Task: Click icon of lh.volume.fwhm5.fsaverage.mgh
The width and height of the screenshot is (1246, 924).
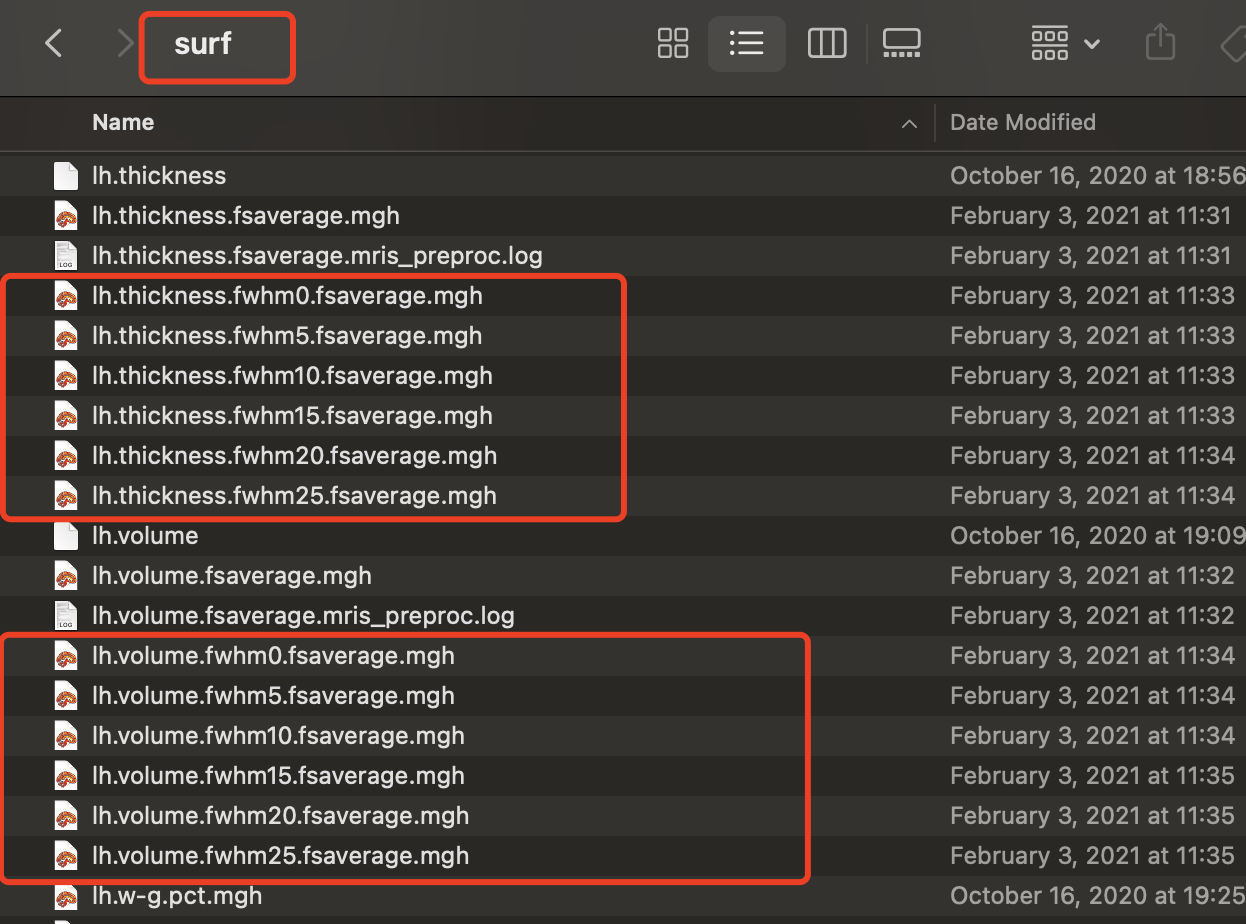Action: pos(66,696)
